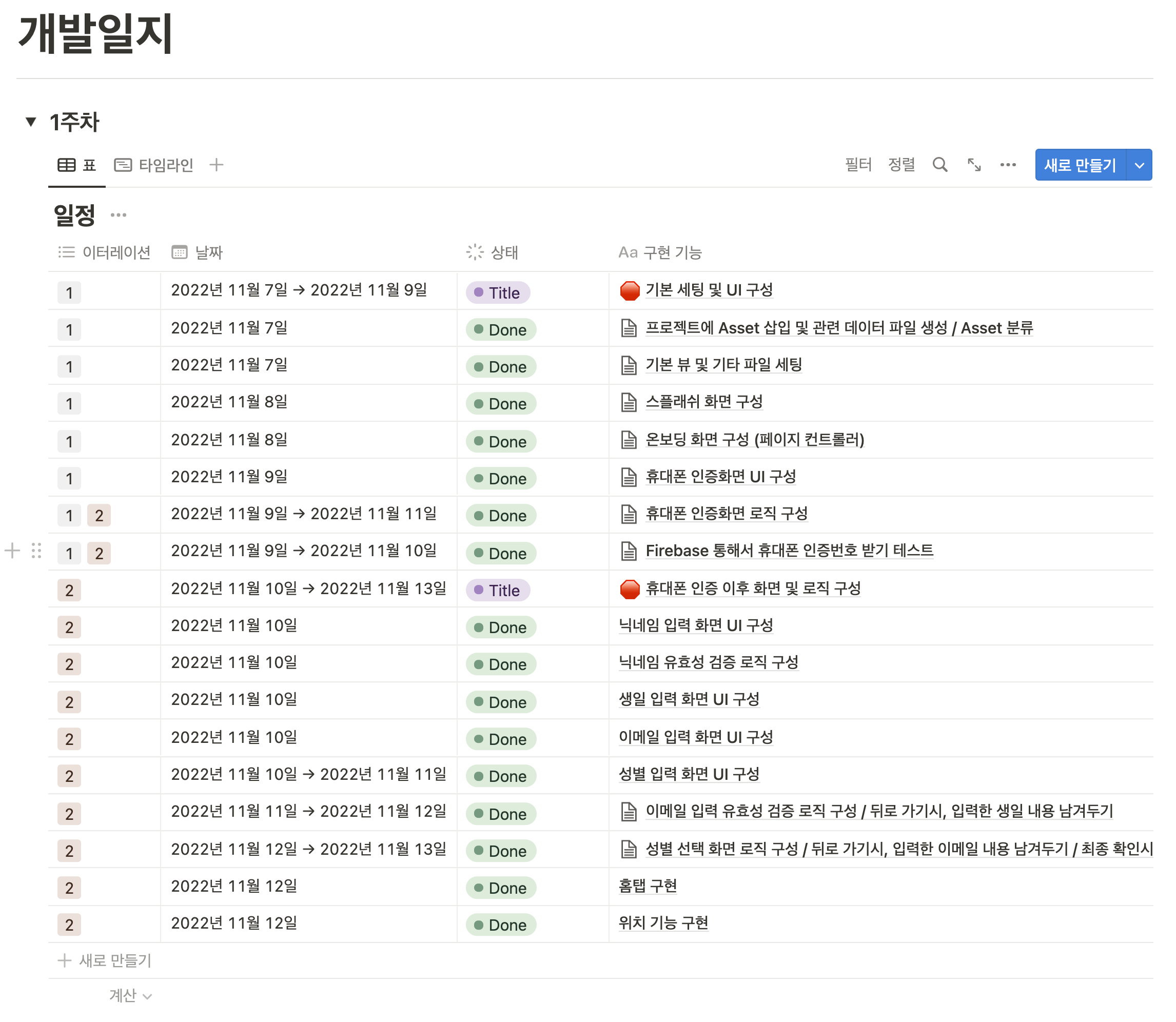Click the plus icon to add view
The height and width of the screenshot is (1022, 1176).
pos(216,165)
